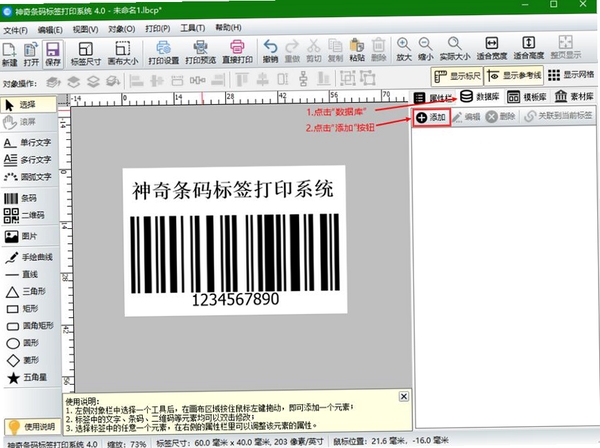Open the 对象(O) menu
Viewport: 600px width, 448px height.
coord(122,29)
